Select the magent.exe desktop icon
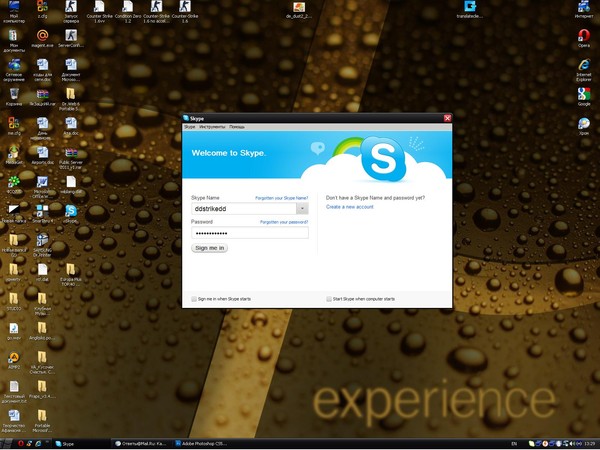The image size is (600, 450). (x=42, y=38)
